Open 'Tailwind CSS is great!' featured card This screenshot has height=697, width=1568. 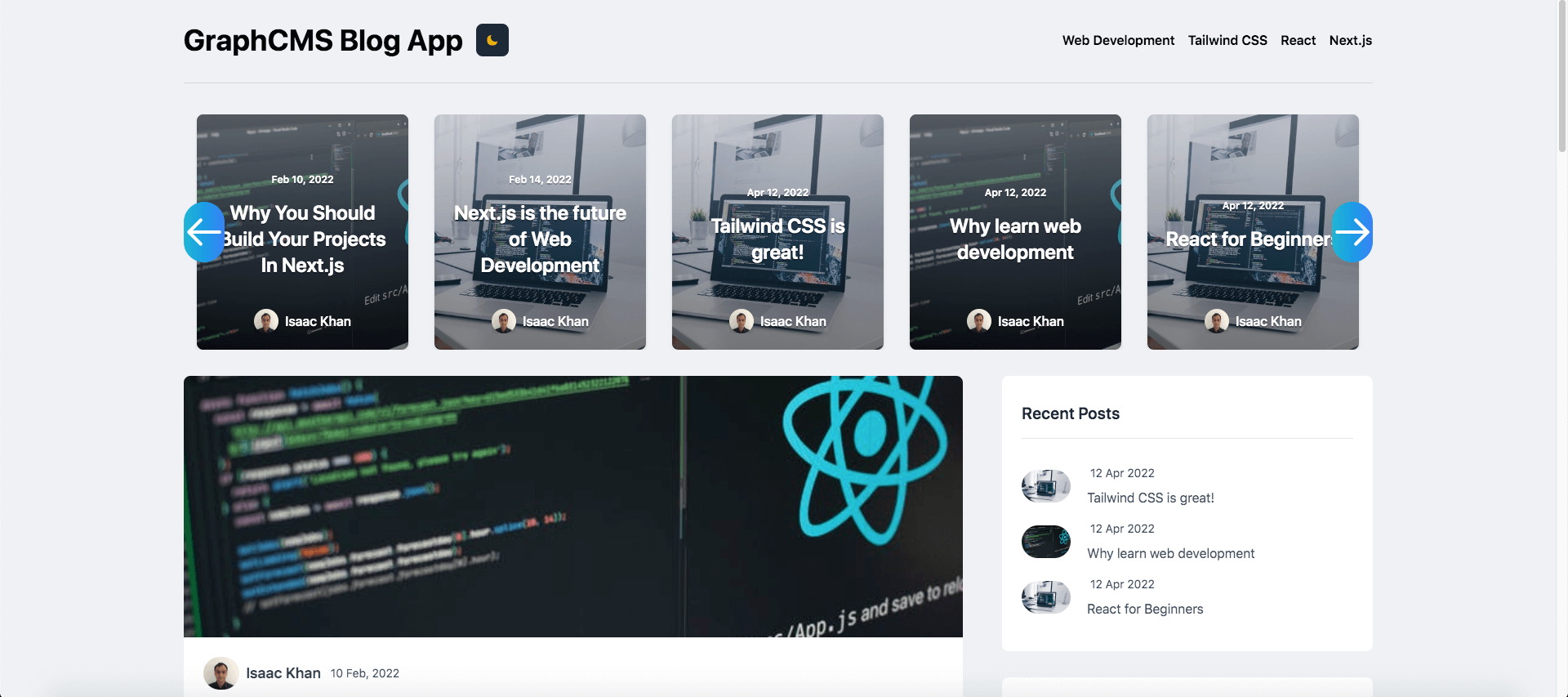coord(777,239)
